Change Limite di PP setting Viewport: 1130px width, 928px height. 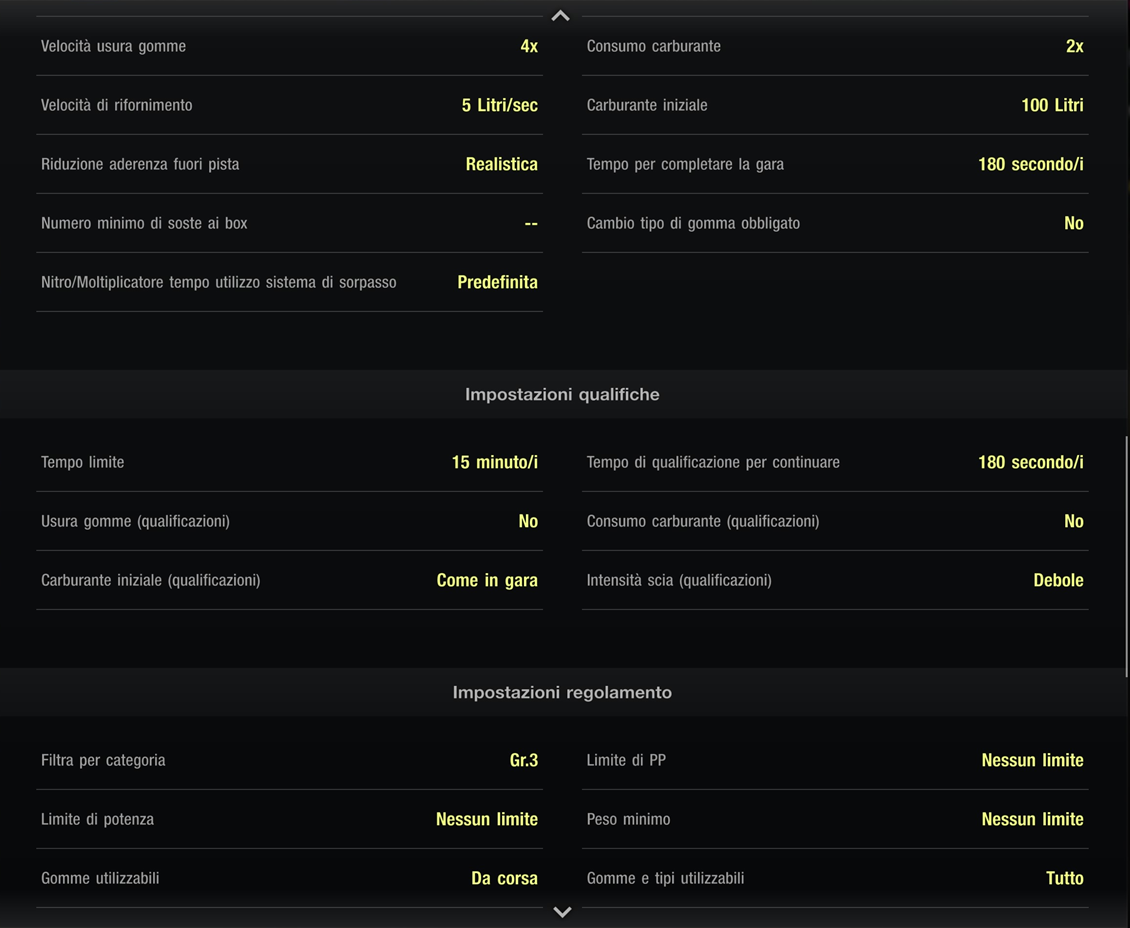835,760
